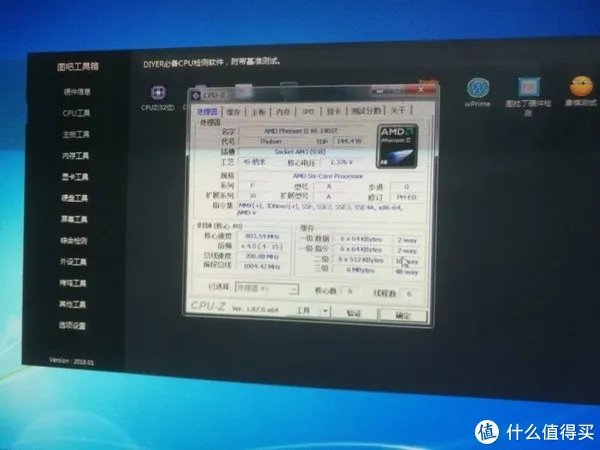Select 综合检测 in the sidebar

(74, 241)
